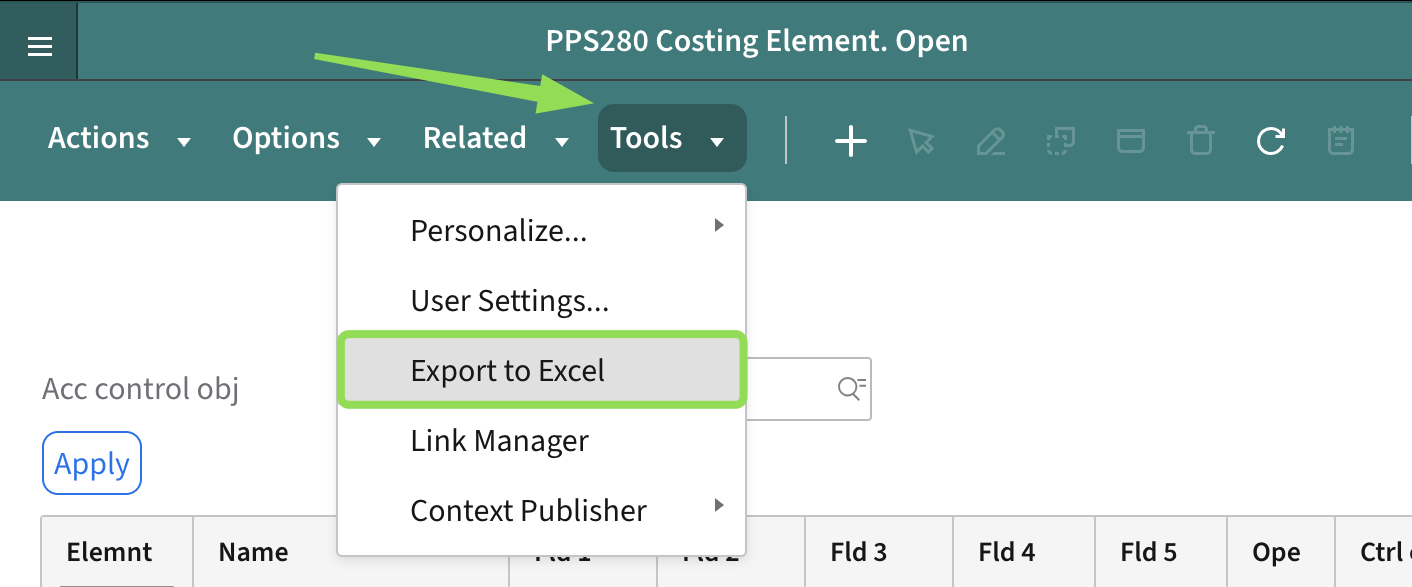Click the trash can delete icon
The width and height of the screenshot is (1412, 587).
1200,141
